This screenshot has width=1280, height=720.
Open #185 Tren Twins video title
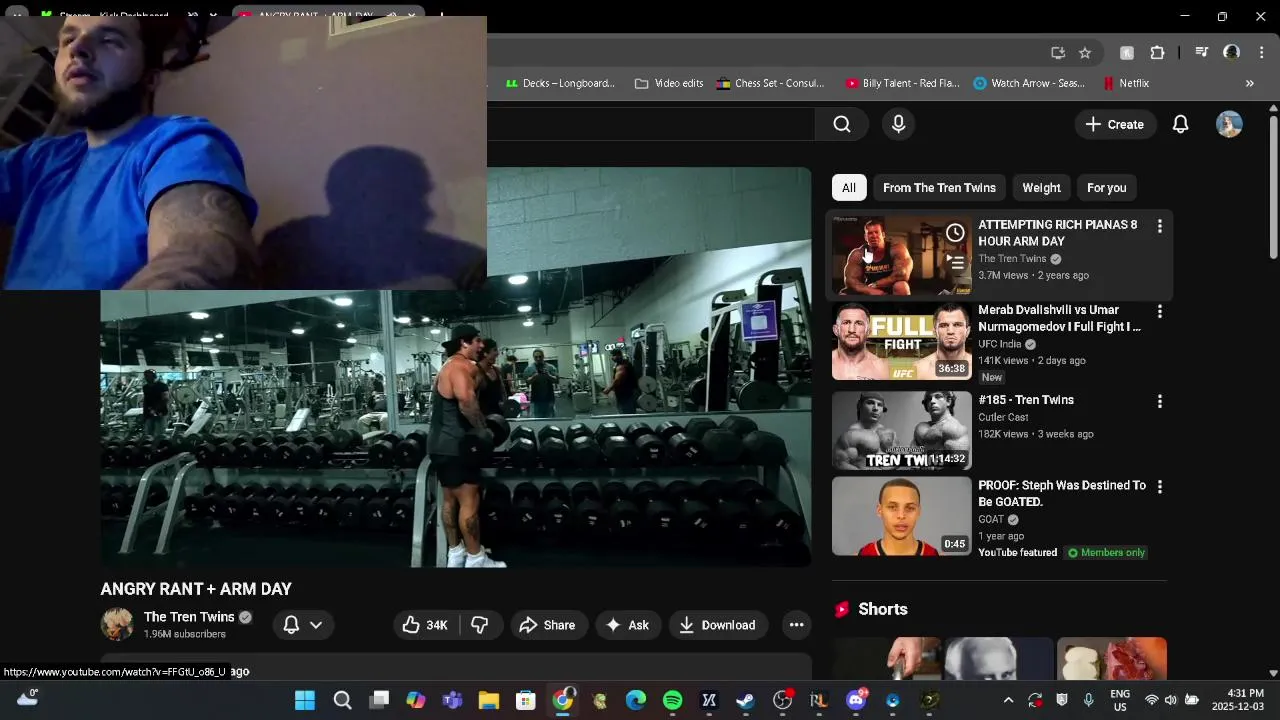coord(1026,400)
